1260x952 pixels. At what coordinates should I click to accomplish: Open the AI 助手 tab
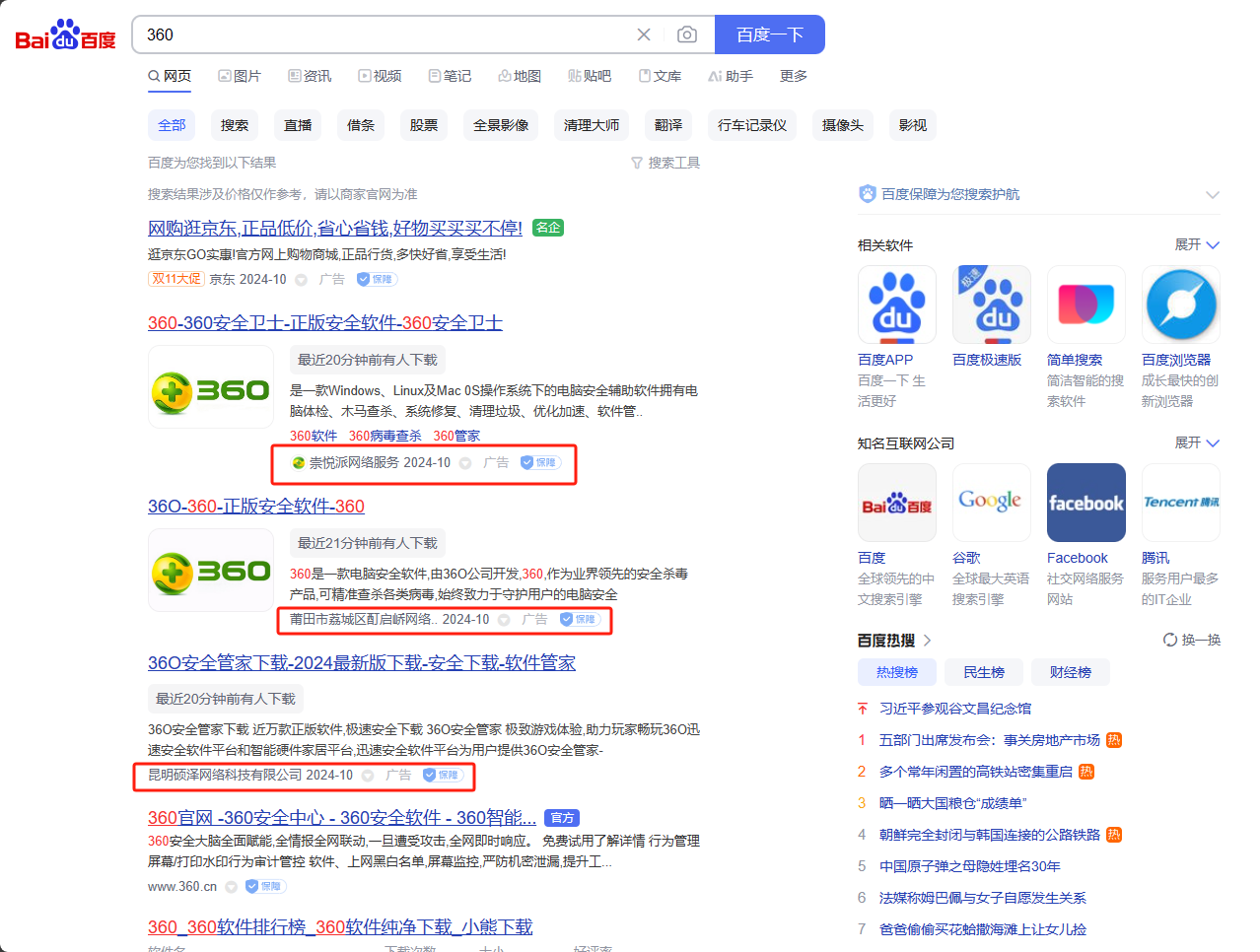(731, 76)
